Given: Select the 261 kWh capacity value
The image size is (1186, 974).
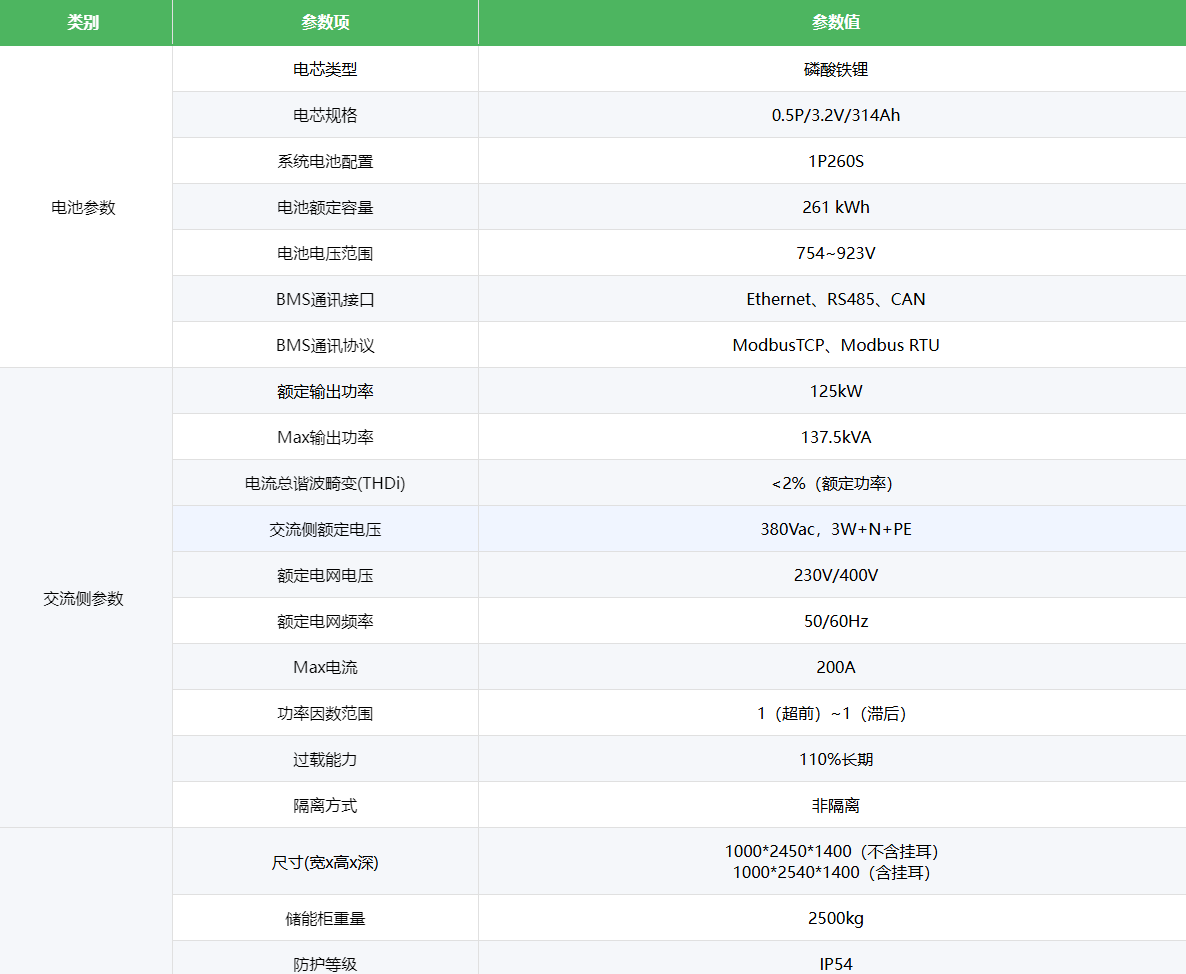Looking at the screenshot, I should 835,208.
